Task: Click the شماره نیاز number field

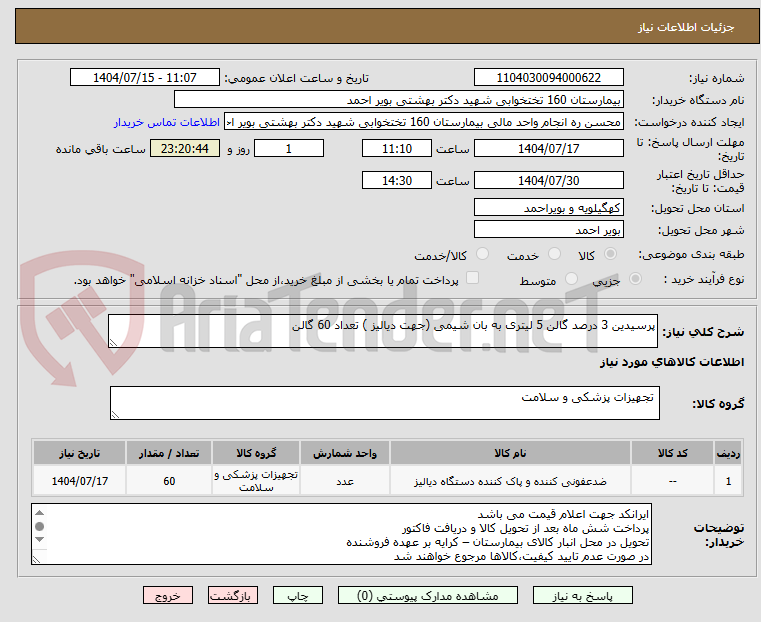Action: click(548, 78)
